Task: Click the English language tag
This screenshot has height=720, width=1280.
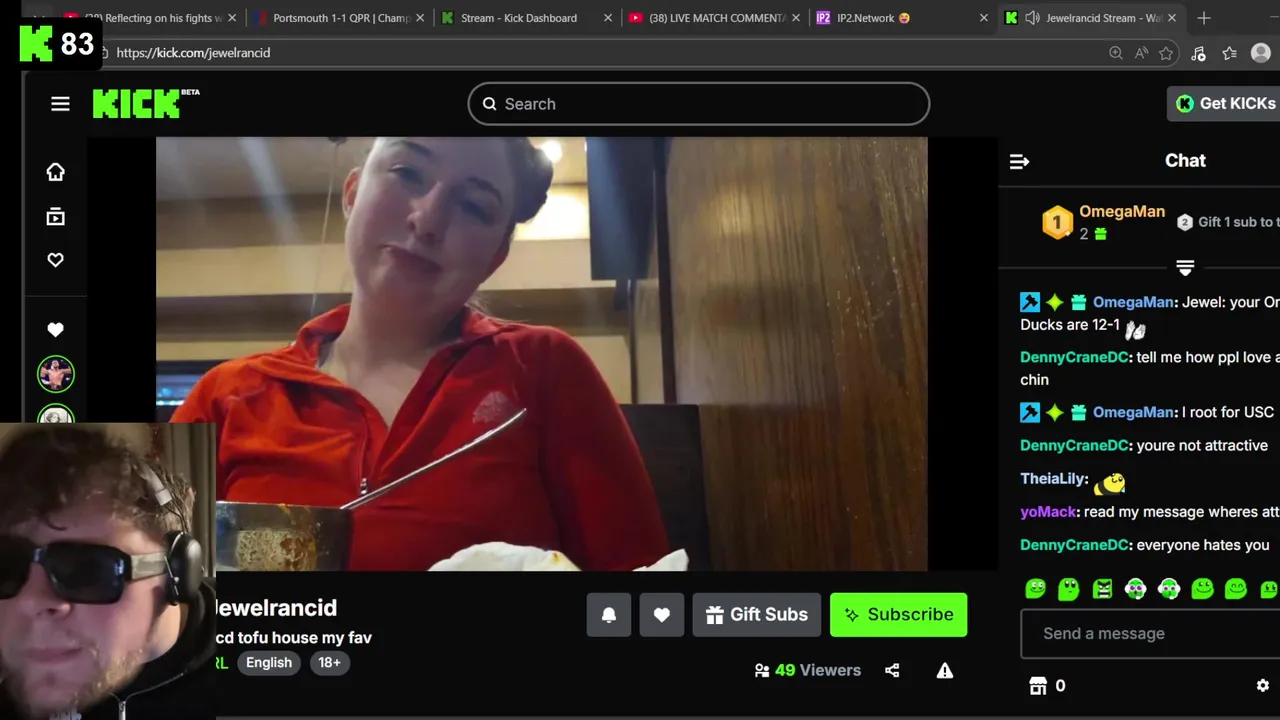Action: pyautogui.click(x=269, y=662)
